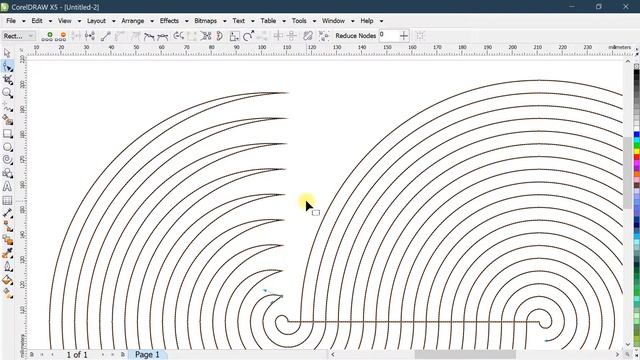Select the Rectangle tool
Screen dimensions: 640x360
click(7, 133)
